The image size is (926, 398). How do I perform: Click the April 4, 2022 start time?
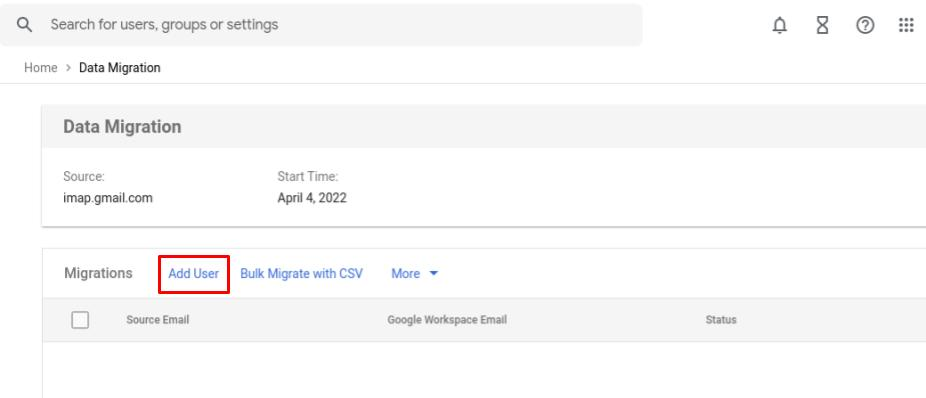tap(312, 198)
